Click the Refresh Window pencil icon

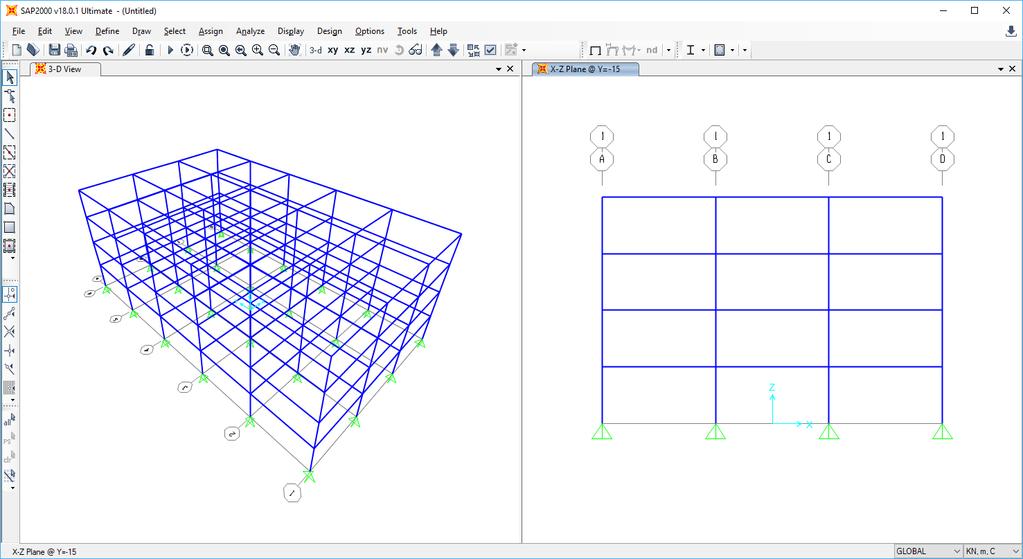129,50
